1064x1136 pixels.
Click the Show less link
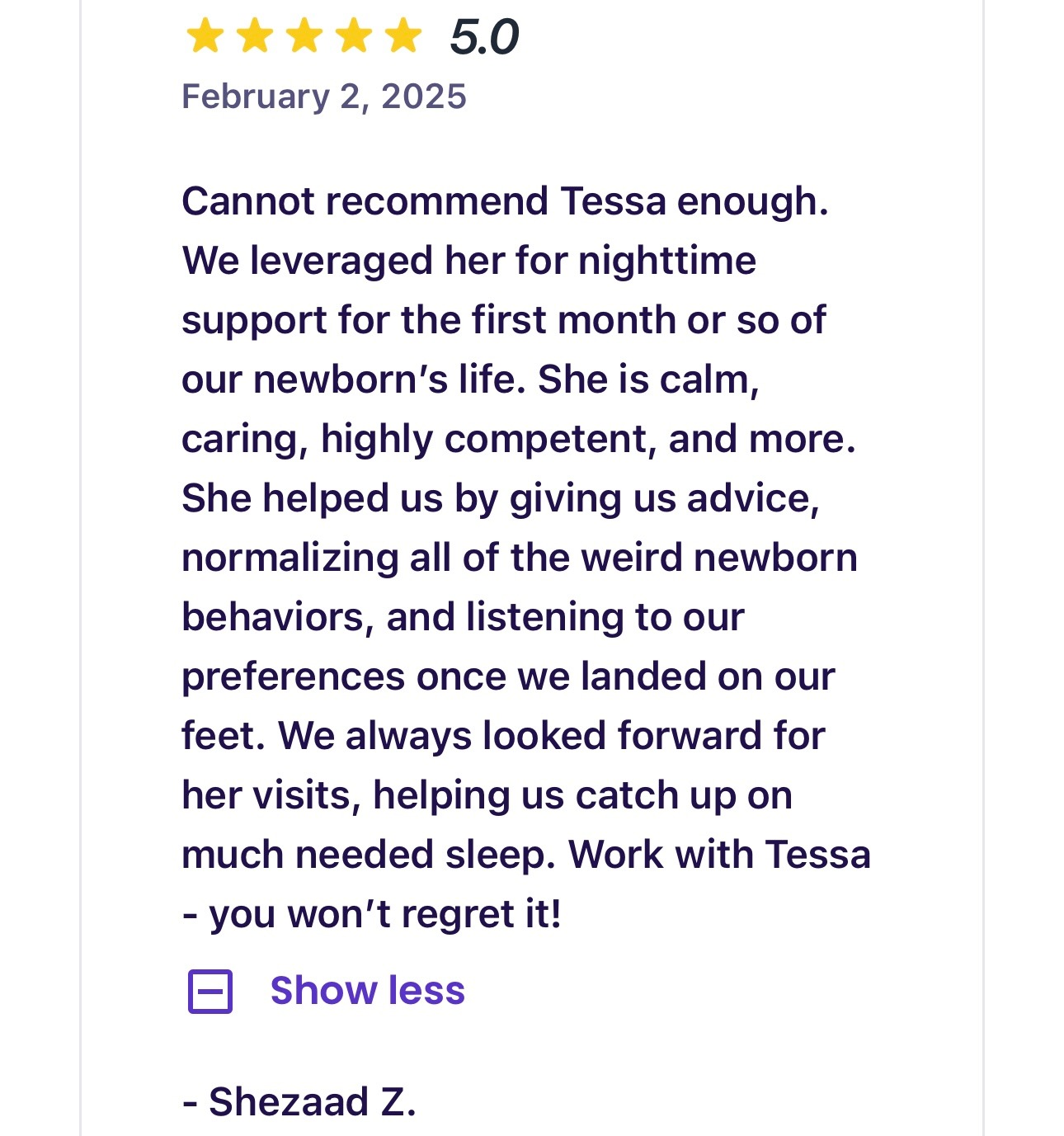pyautogui.click(x=368, y=990)
